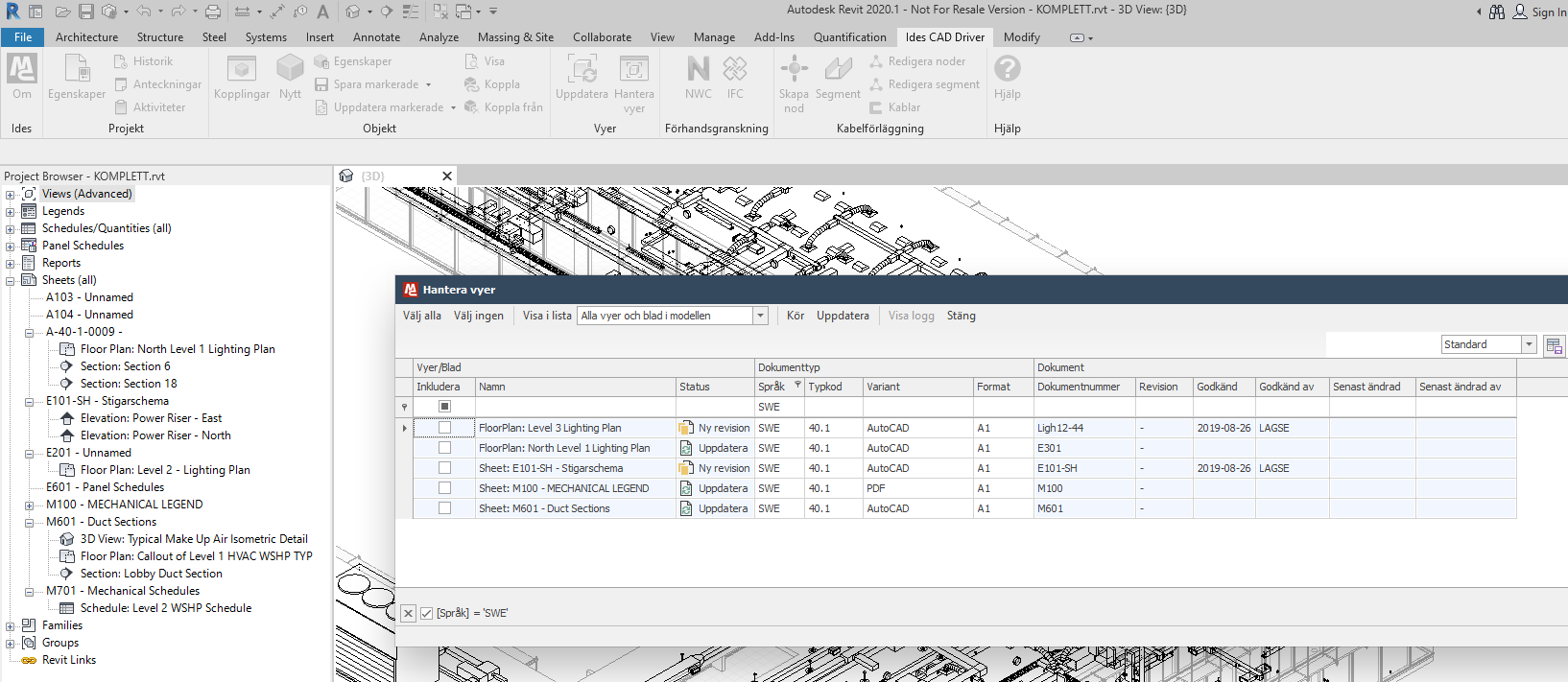Click the Uppdatera icon in the Vyer group
The image size is (1568, 682).
(582, 69)
